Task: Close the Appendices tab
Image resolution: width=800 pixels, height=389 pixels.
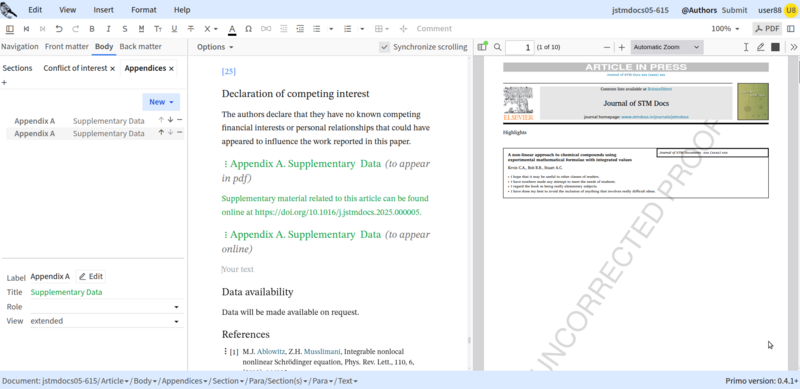Action: pyautogui.click(x=171, y=68)
